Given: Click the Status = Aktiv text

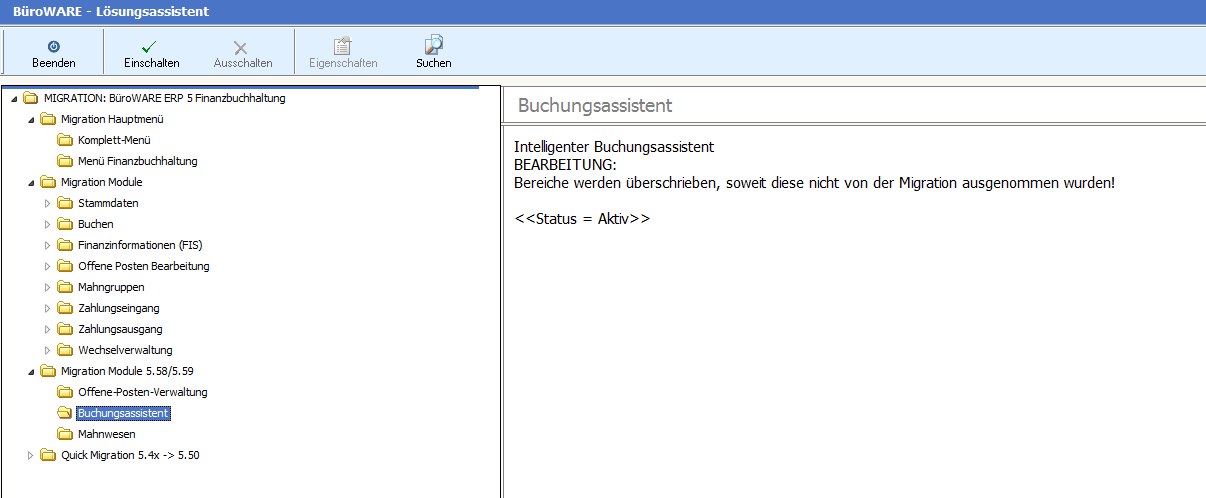Looking at the screenshot, I should click(581, 219).
